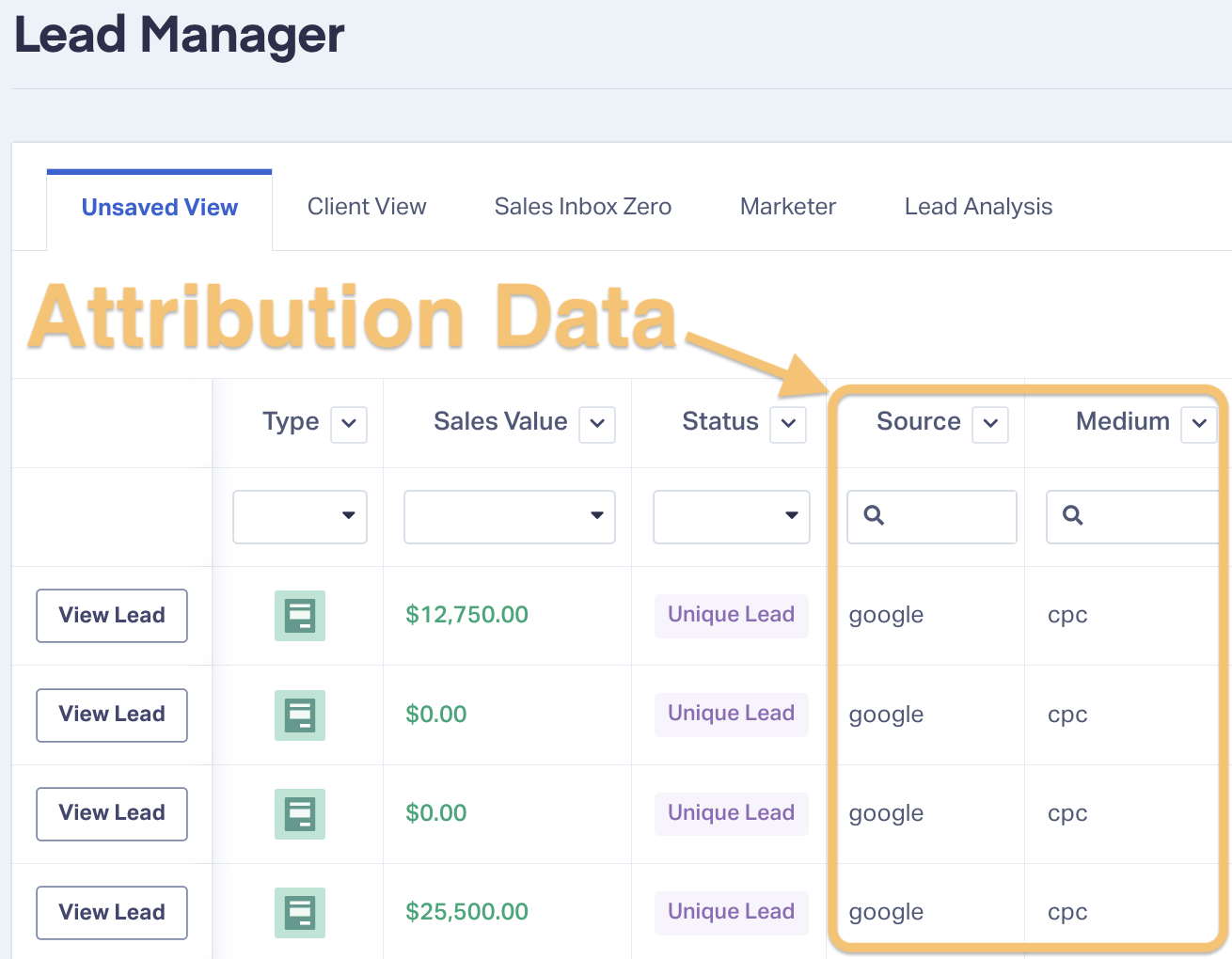Expand the Source column options chevron
The image size is (1232, 959).
tap(990, 424)
